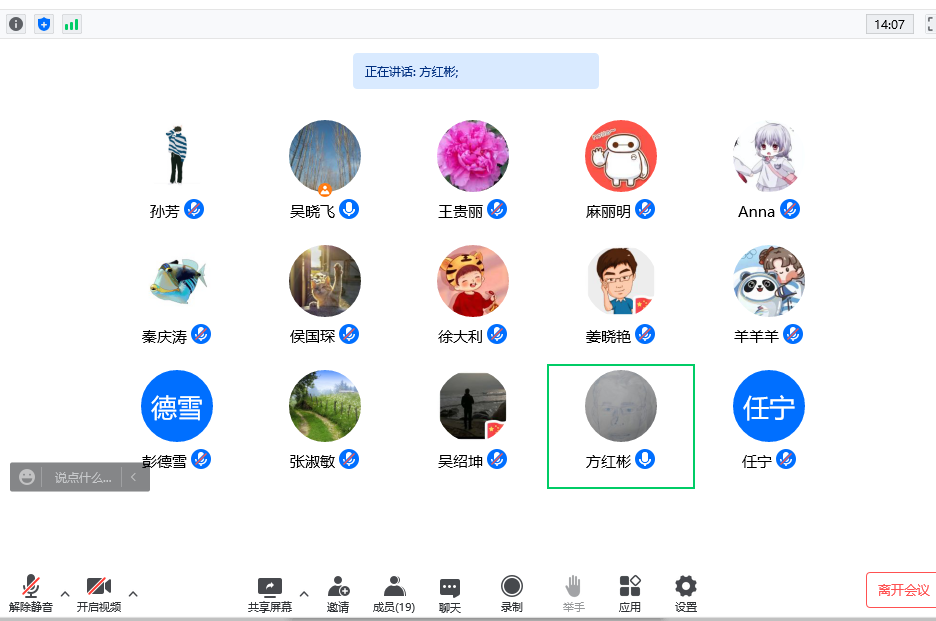Select 吴晓飞's forest avatar

(325, 156)
